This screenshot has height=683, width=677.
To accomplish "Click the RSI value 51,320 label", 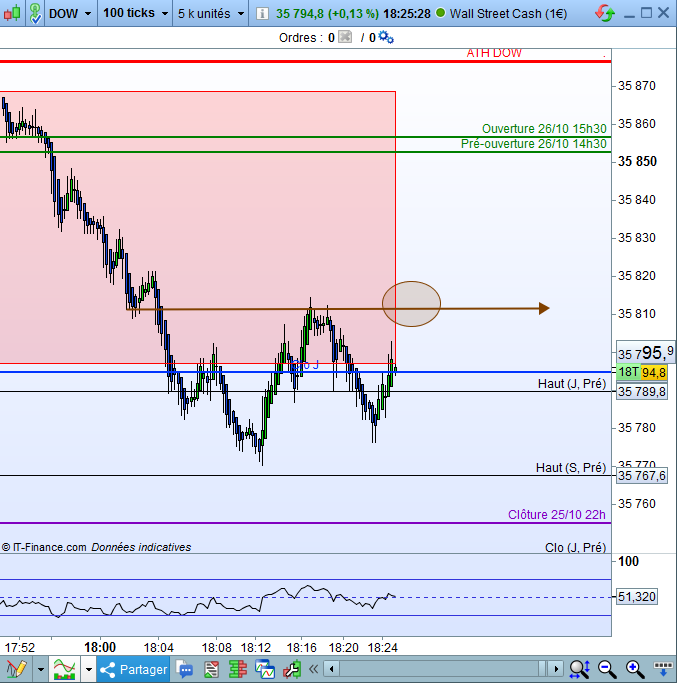I will (x=636, y=596).
